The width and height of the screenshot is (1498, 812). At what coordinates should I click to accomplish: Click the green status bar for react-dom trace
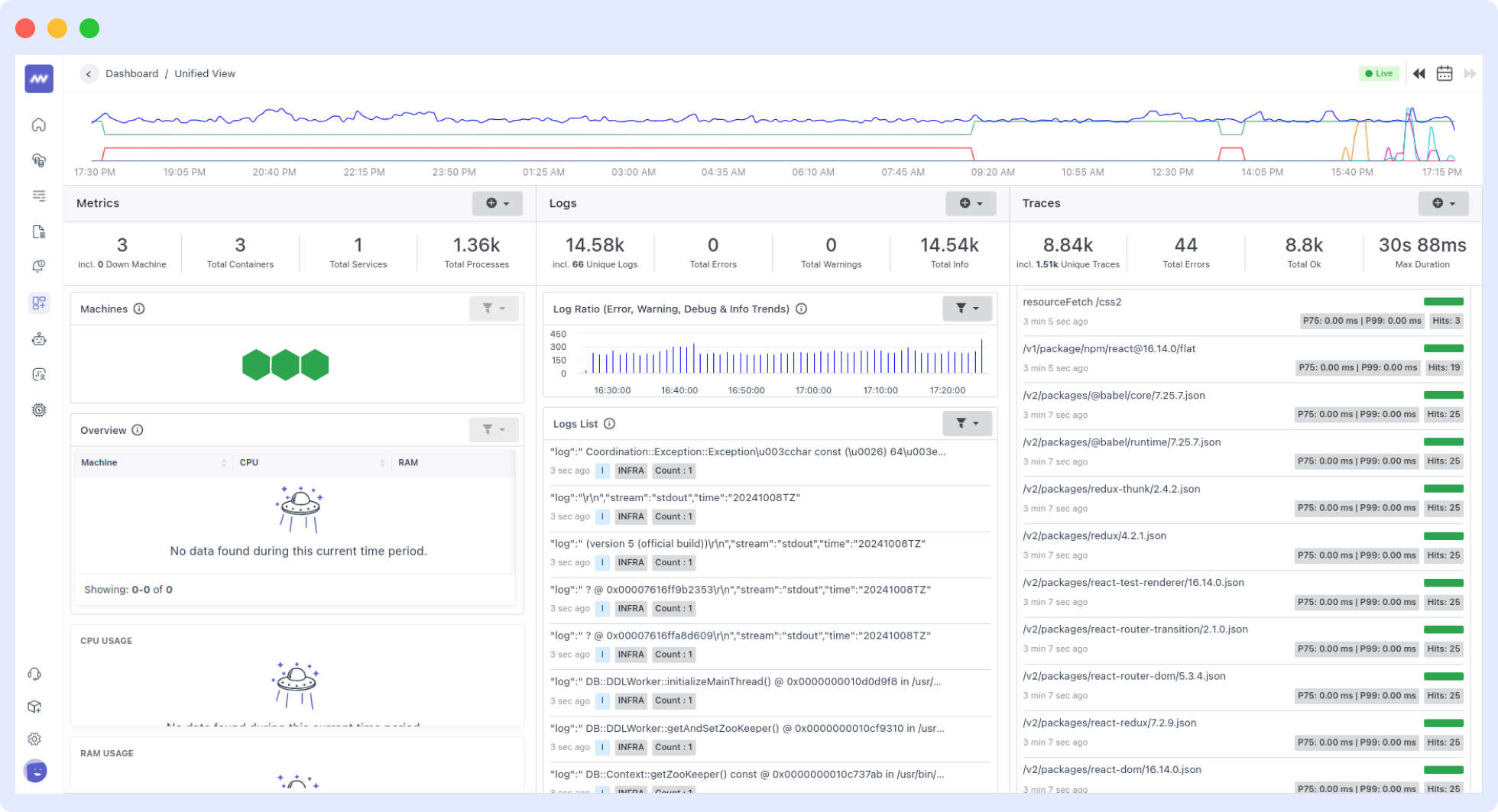[1444, 769]
